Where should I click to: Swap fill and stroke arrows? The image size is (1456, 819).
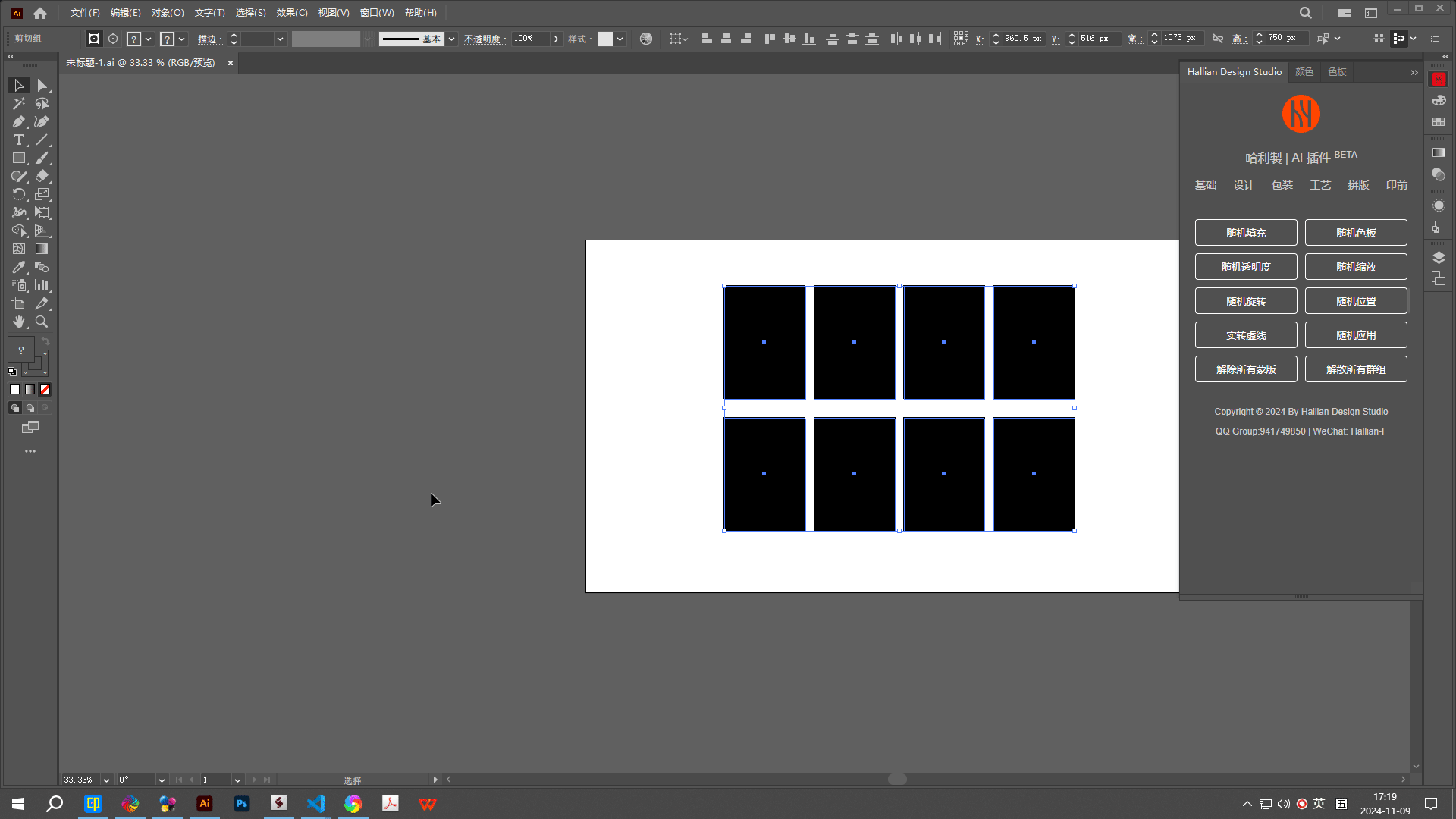point(45,341)
